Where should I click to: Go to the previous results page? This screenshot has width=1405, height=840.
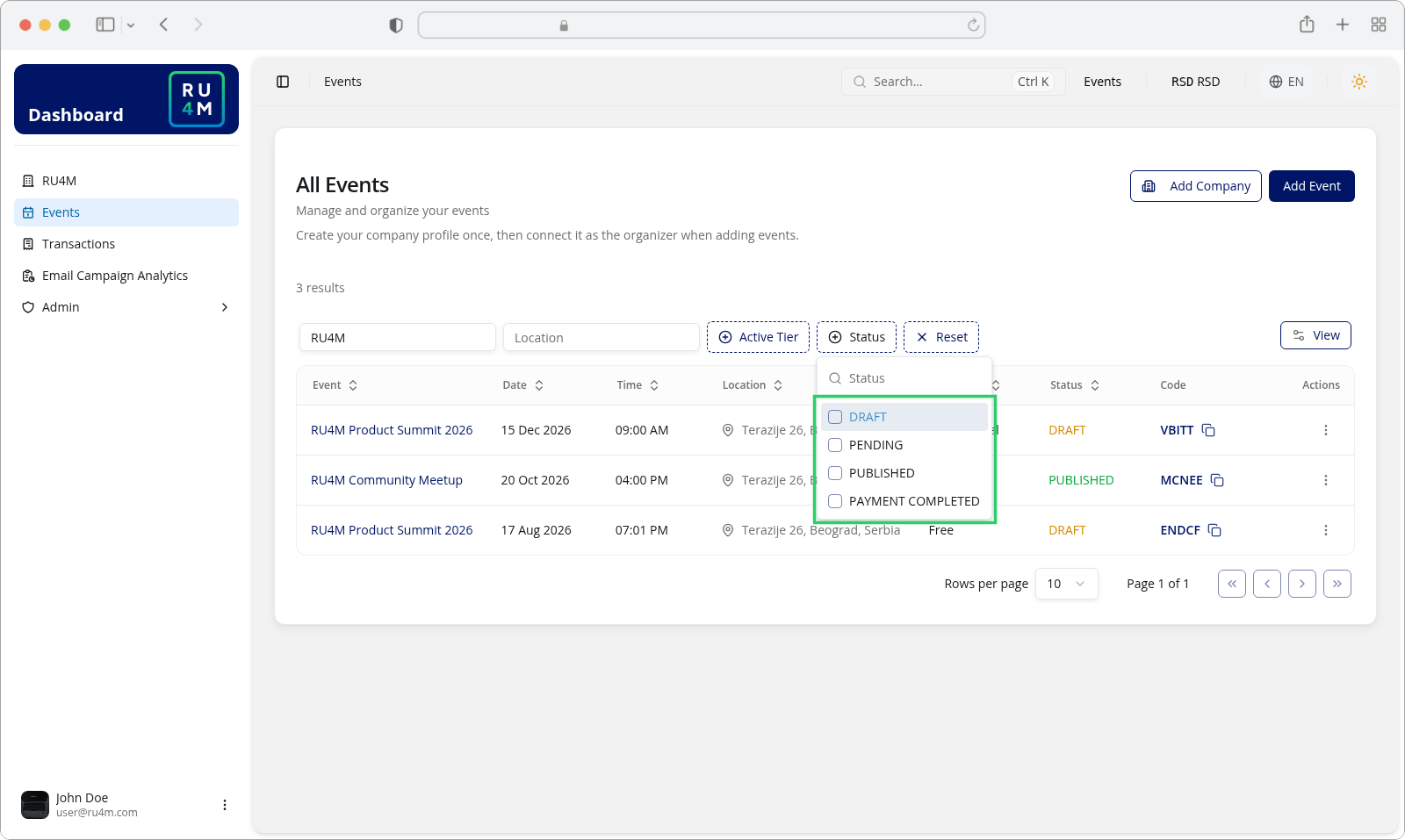(1267, 584)
